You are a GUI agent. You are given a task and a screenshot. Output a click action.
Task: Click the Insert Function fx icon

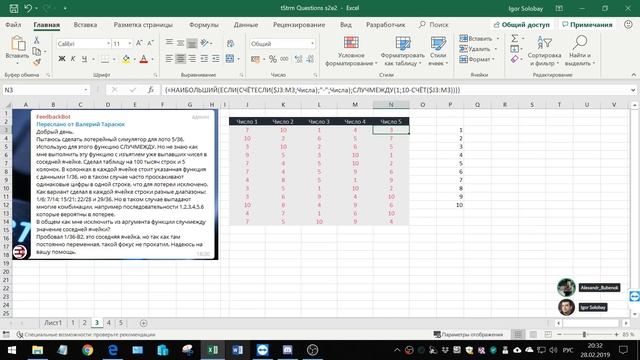click(151, 90)
